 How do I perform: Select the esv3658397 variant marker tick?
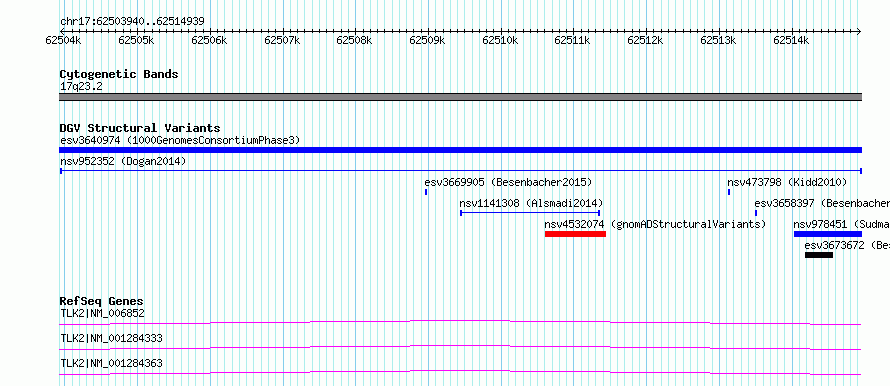tap(756, 213)
